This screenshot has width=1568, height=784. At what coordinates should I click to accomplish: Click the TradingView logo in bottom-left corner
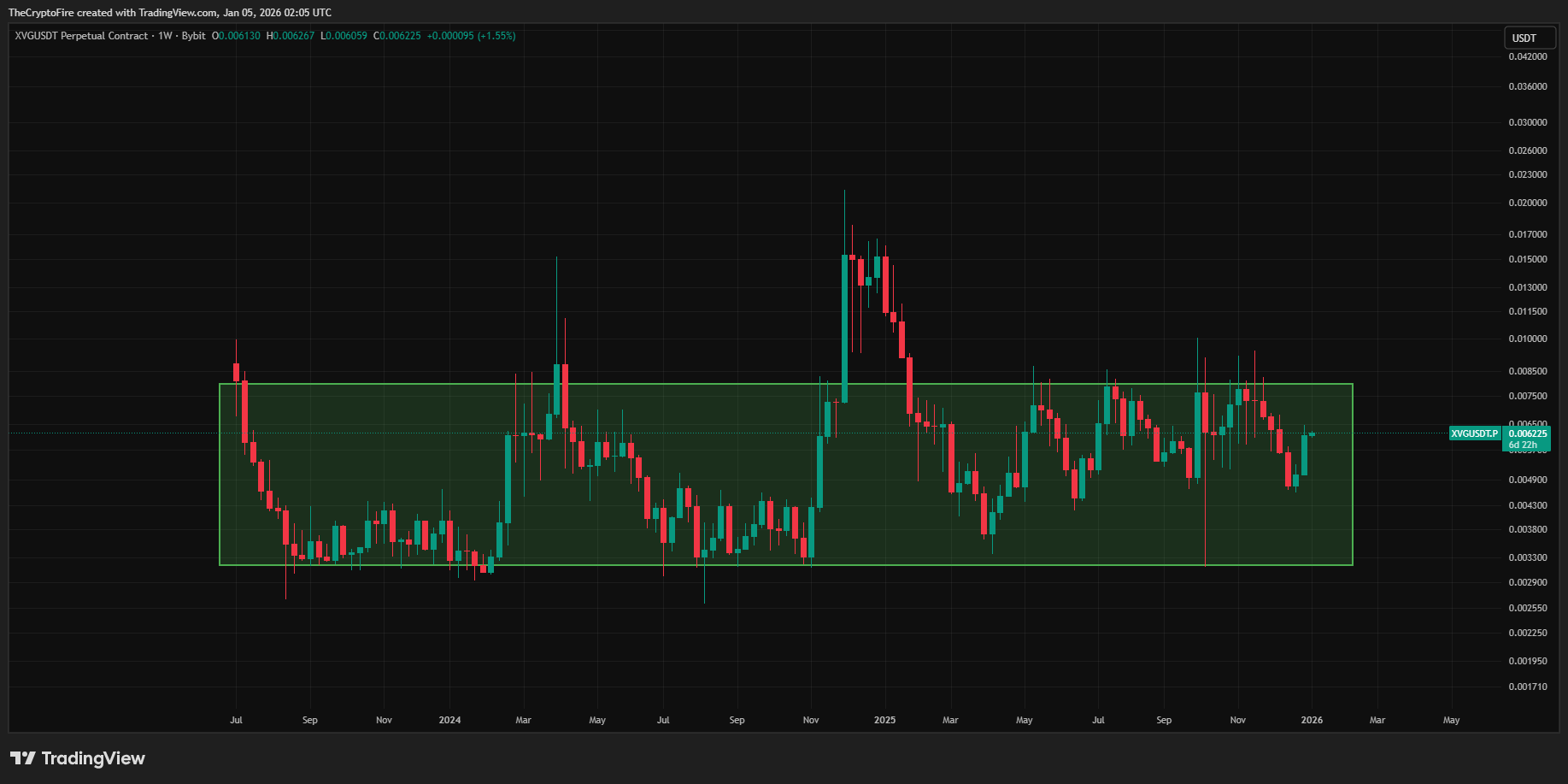[x=77, y=758]
